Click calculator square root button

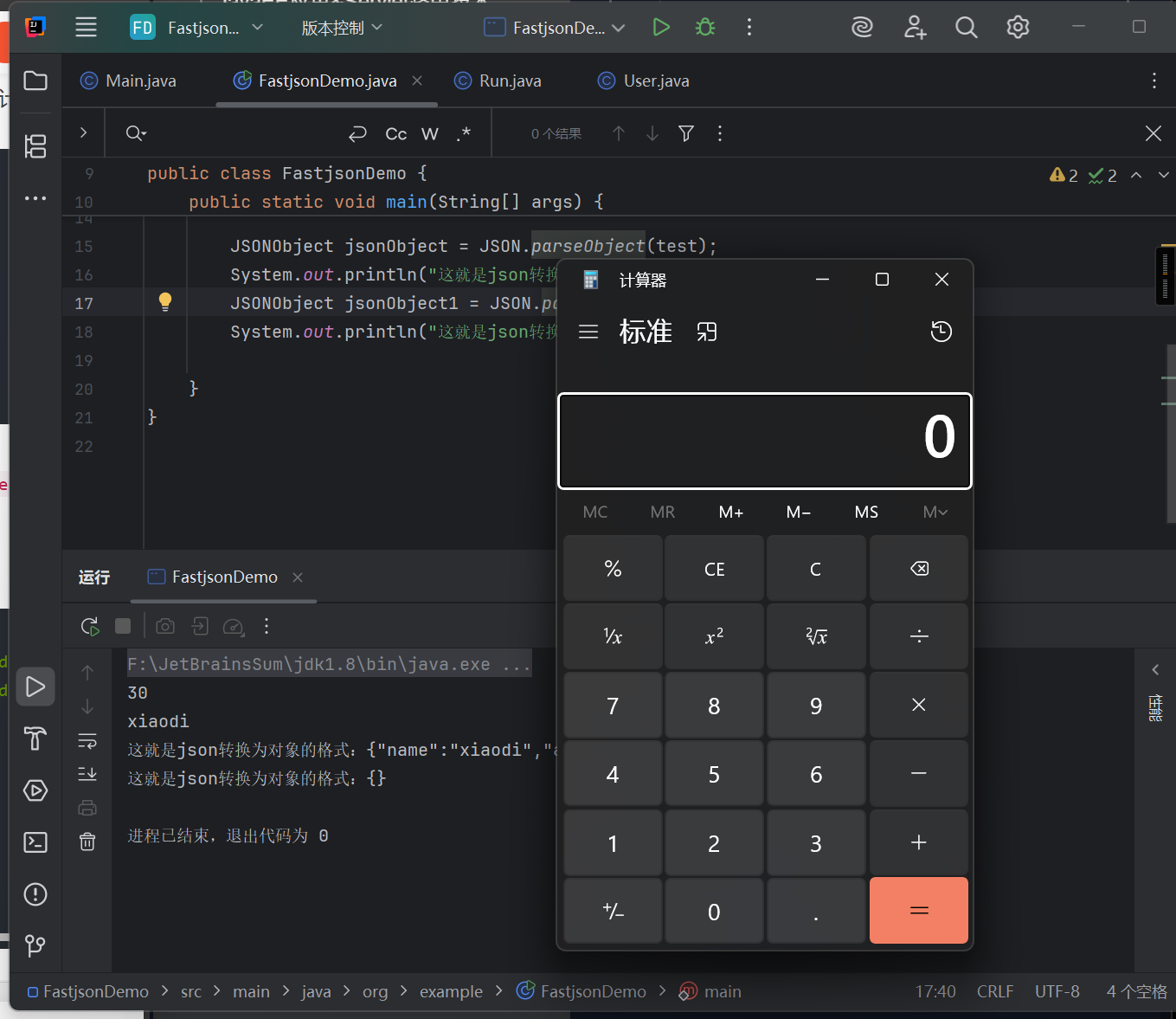(x=816, y=637)
